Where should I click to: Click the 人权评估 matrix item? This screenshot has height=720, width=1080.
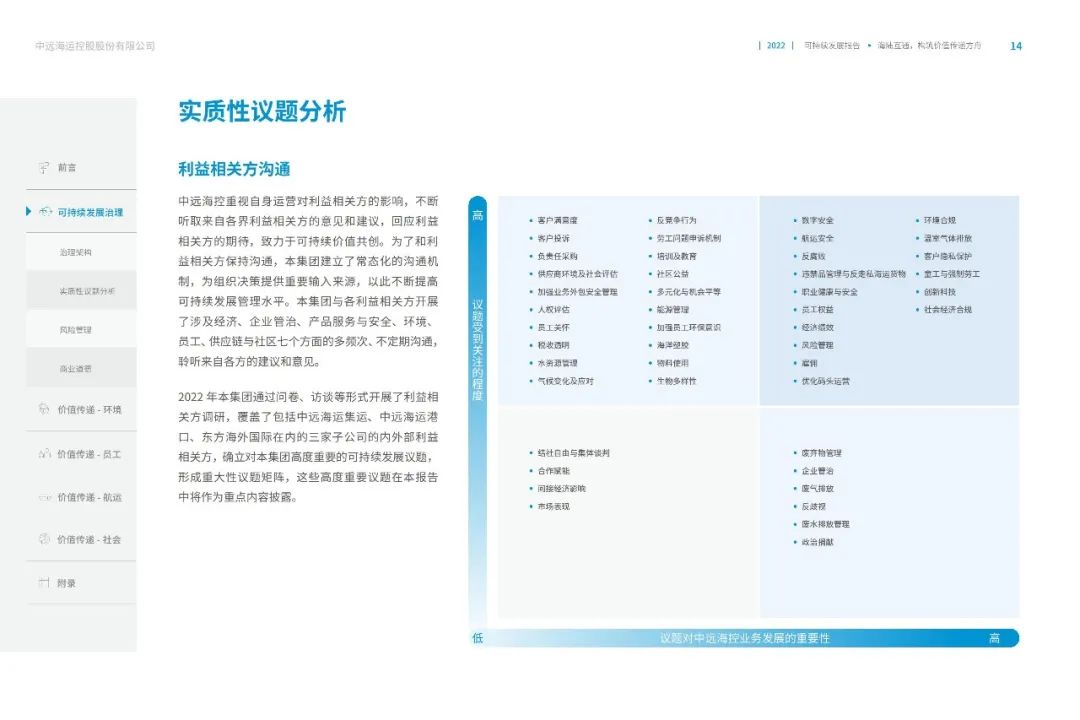553,310
